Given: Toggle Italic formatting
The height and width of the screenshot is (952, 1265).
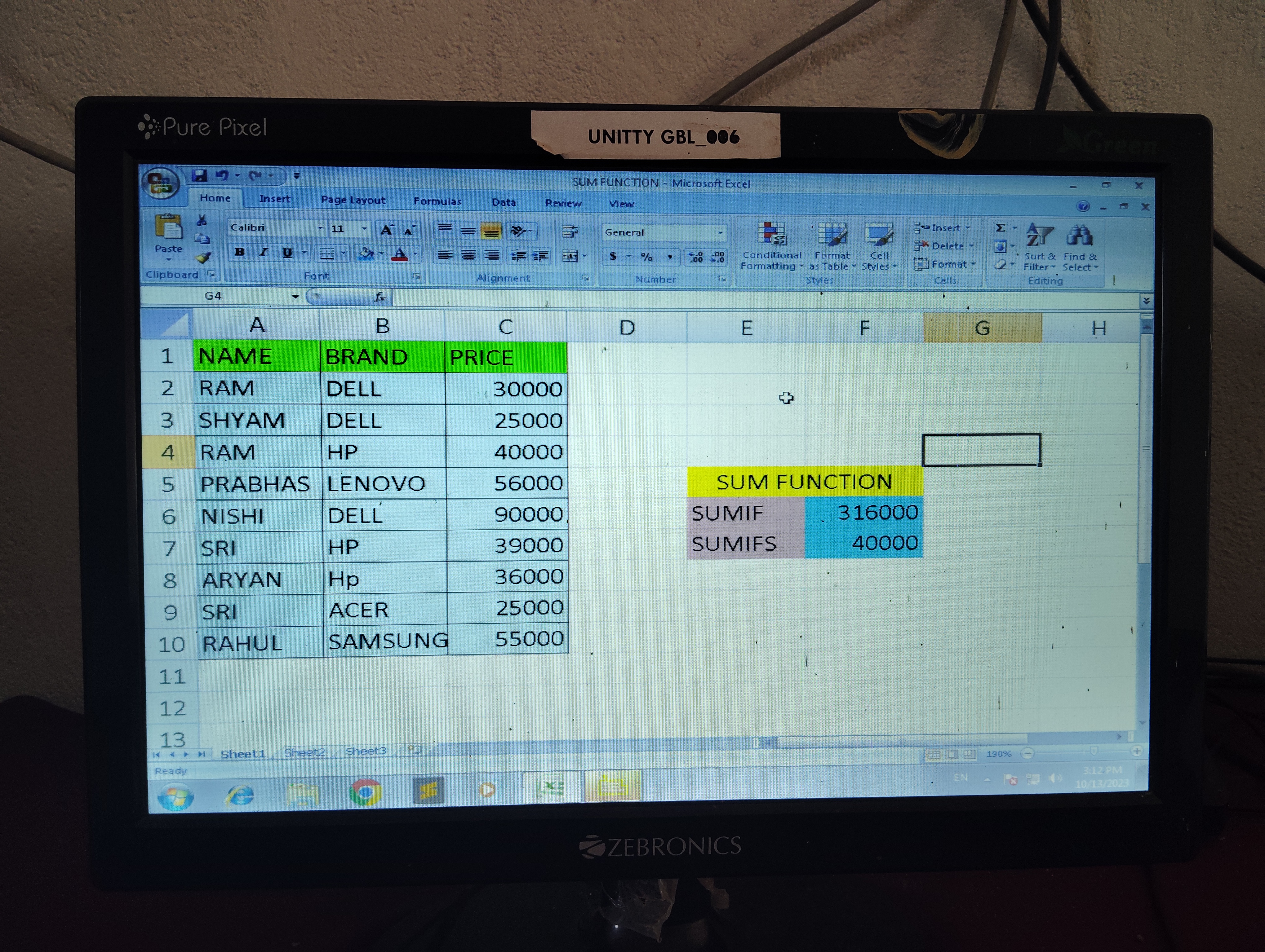Looking at the screenshot, I should [263, 253].
